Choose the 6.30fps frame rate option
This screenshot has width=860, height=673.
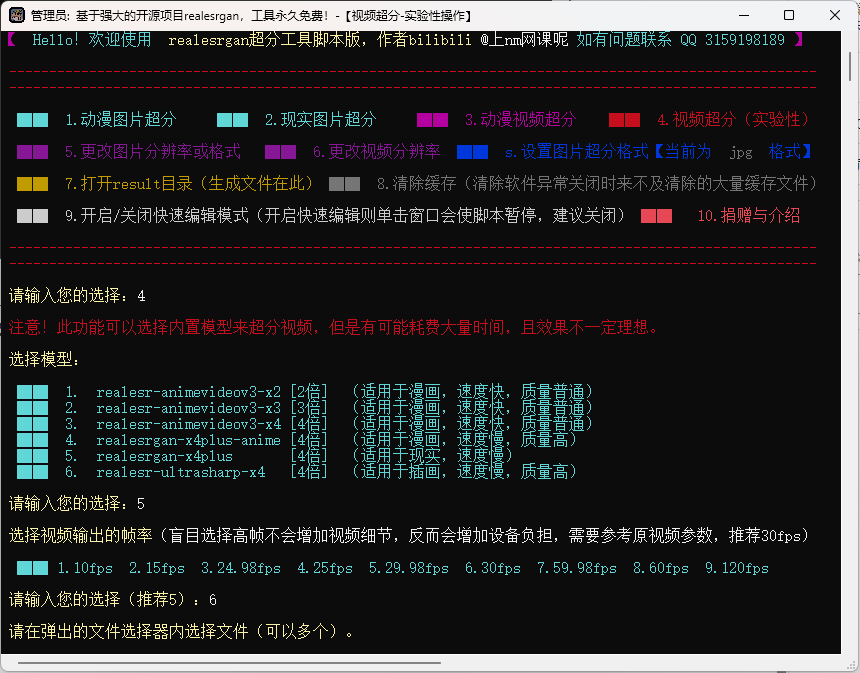[x=492, y=568]
